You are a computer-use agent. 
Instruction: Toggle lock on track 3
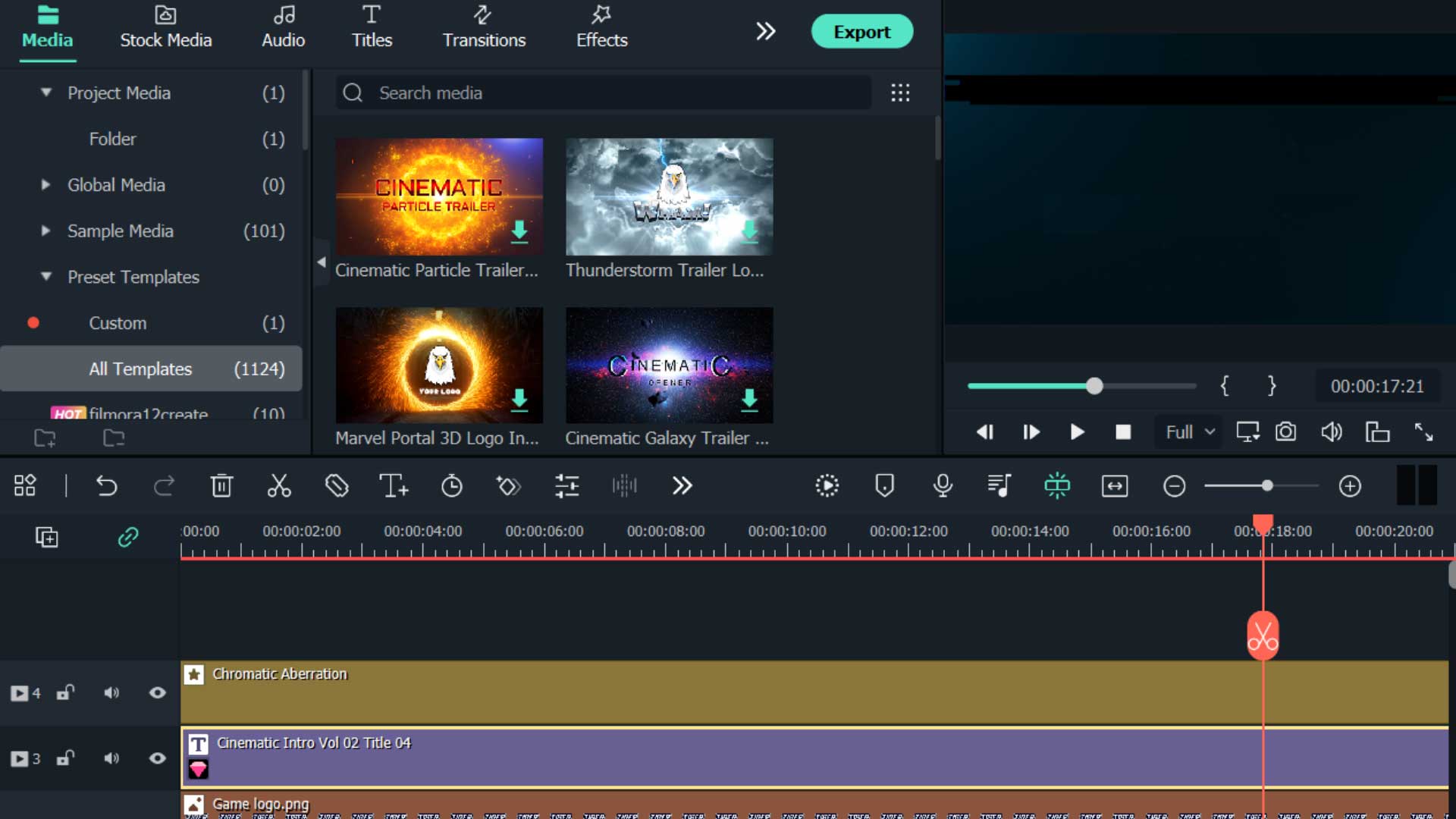pos(65,758)
